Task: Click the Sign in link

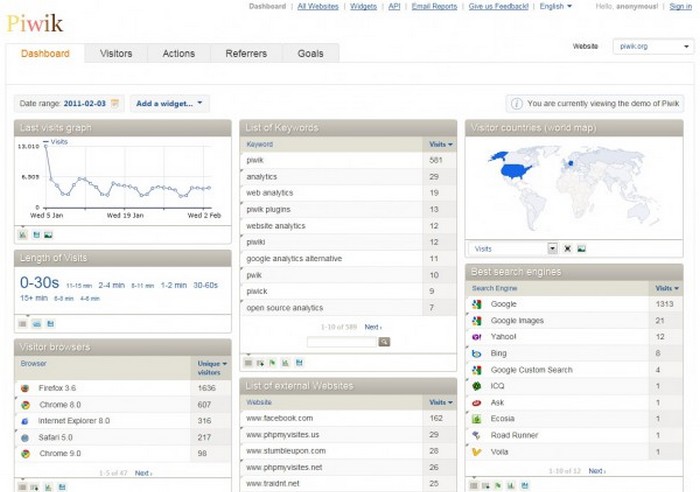Action: click(x=680, y=6)
